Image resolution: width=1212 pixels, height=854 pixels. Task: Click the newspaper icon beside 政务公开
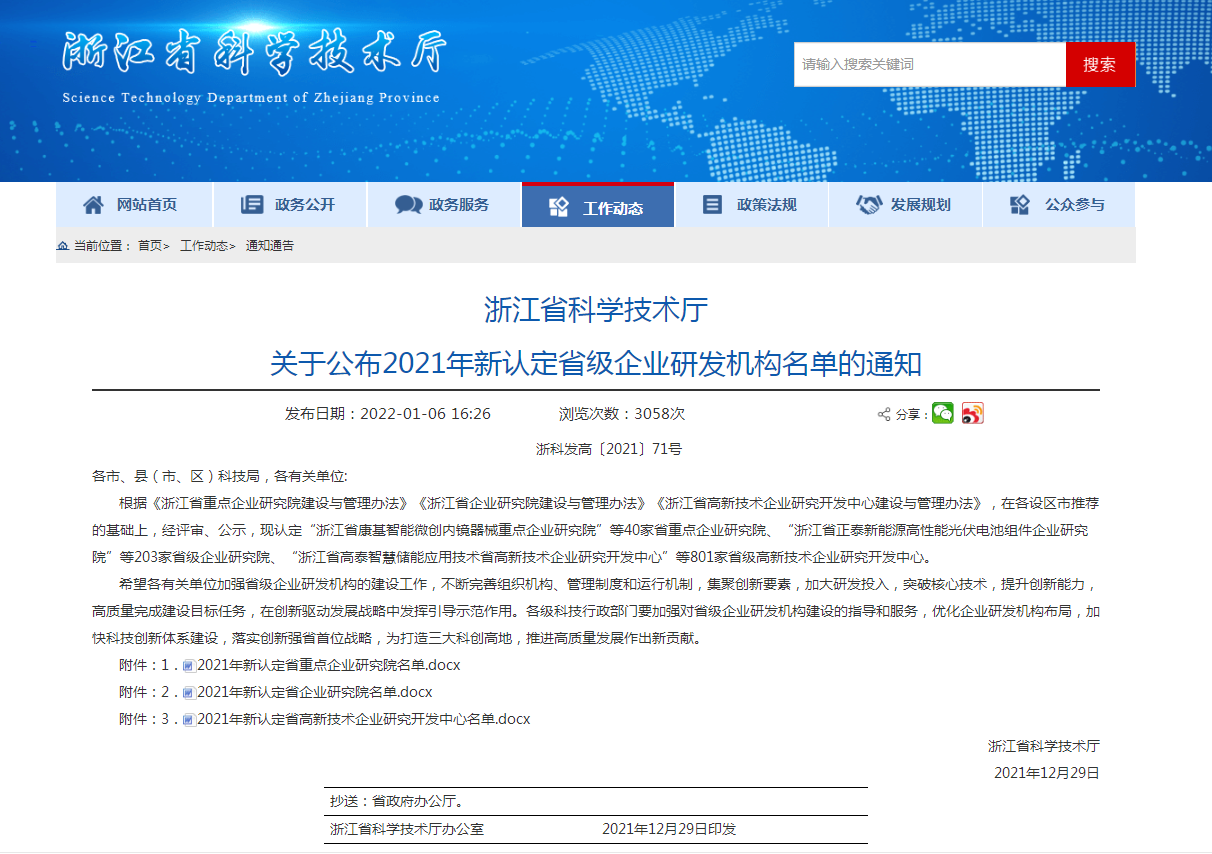pyautogui.click(x=251, y=205)
